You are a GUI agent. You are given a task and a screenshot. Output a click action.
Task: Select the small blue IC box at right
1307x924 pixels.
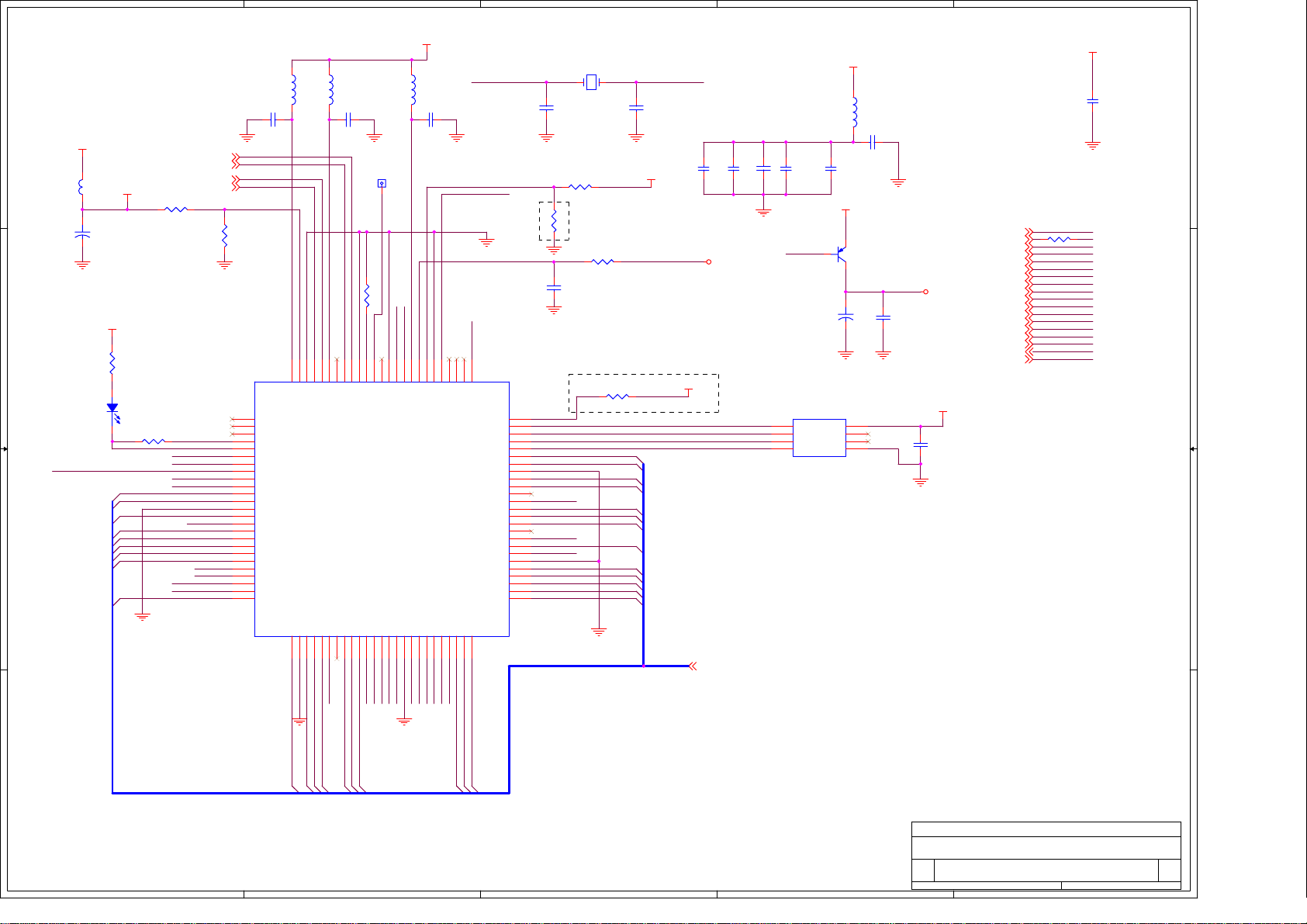click(819, 438)
